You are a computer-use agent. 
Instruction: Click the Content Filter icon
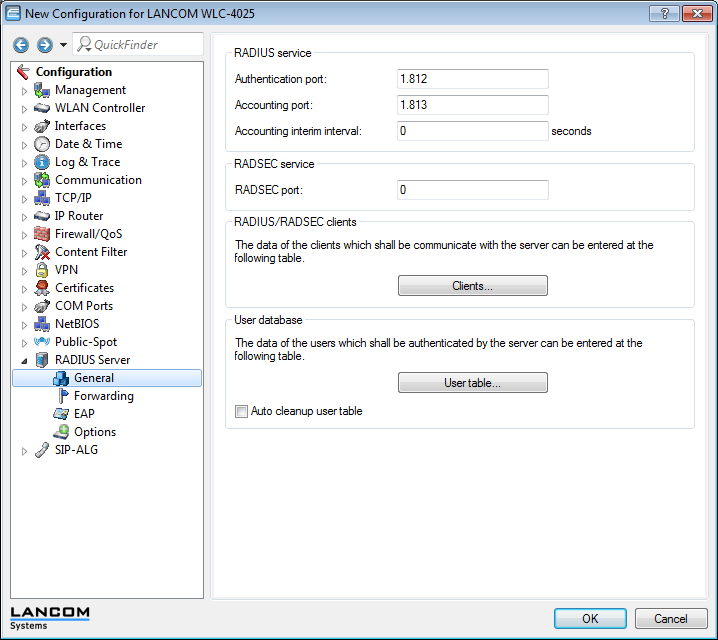(42, 252)
